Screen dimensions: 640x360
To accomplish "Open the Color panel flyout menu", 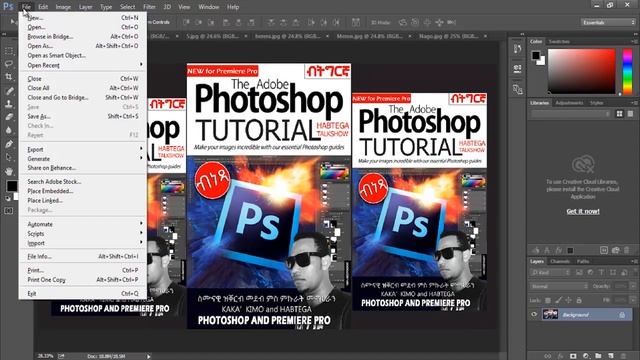I will click(x=634, y=42).
